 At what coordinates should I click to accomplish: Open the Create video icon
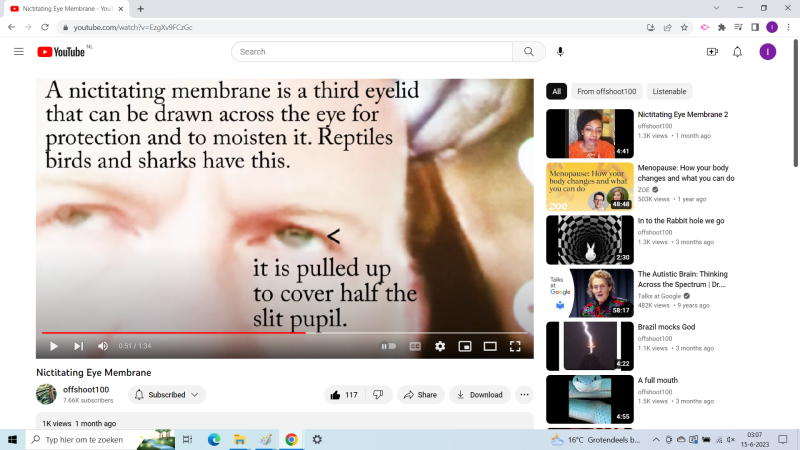click(x=712, y=52)
